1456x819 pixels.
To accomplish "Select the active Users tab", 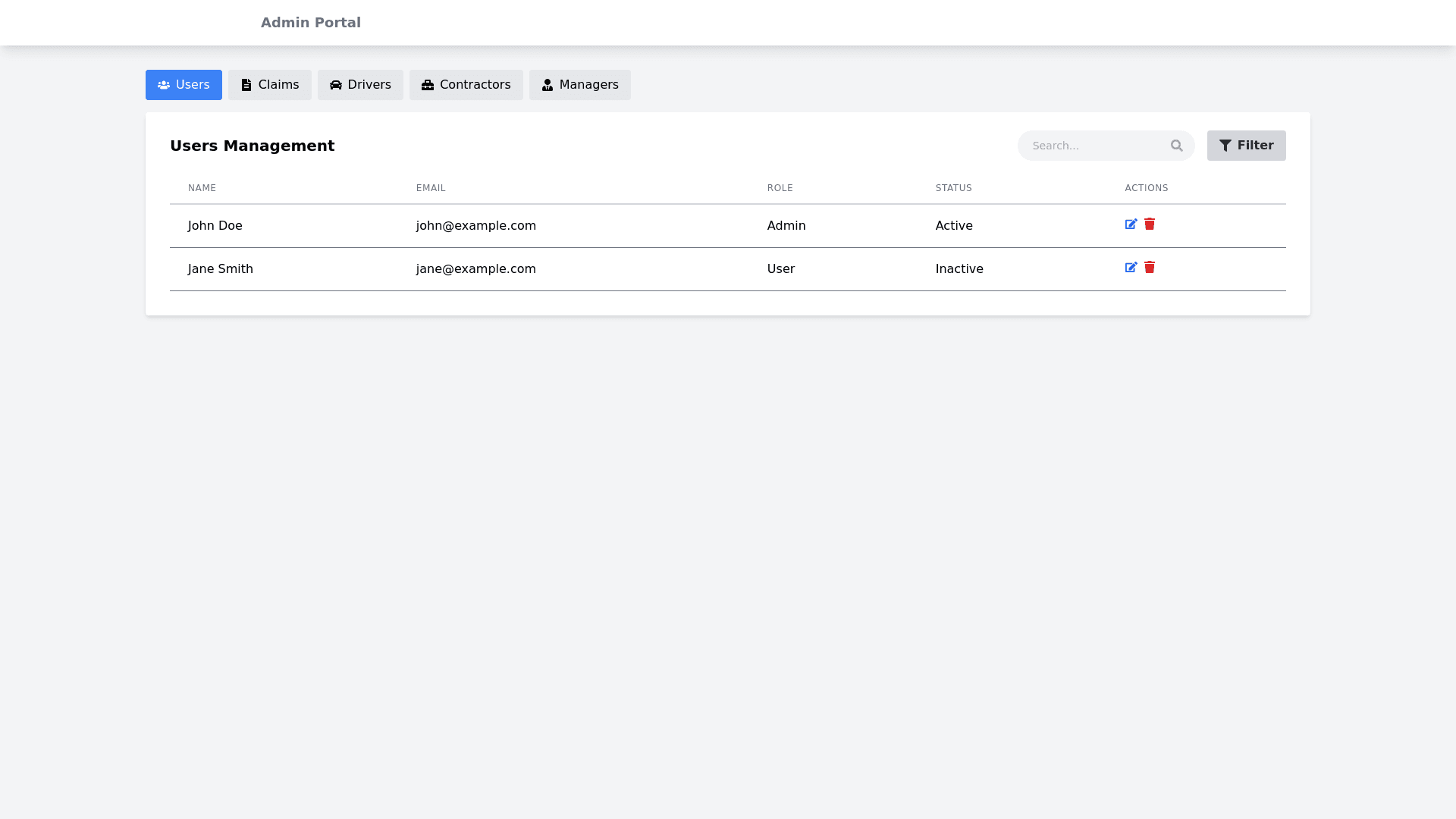I will pyautogui.click(x=184, y=85).
